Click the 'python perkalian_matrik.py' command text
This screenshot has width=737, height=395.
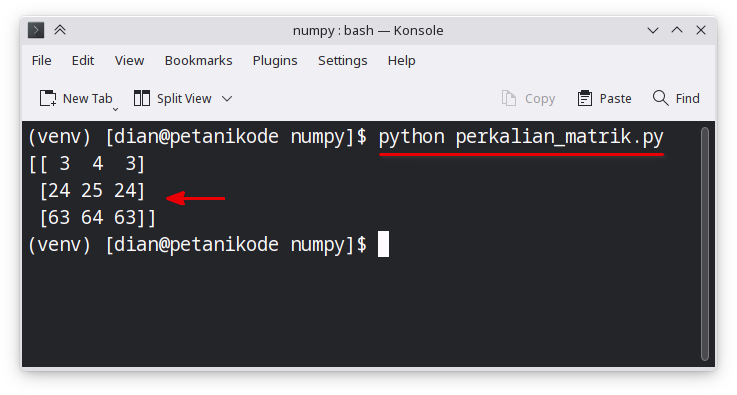(x=521, y=137)
